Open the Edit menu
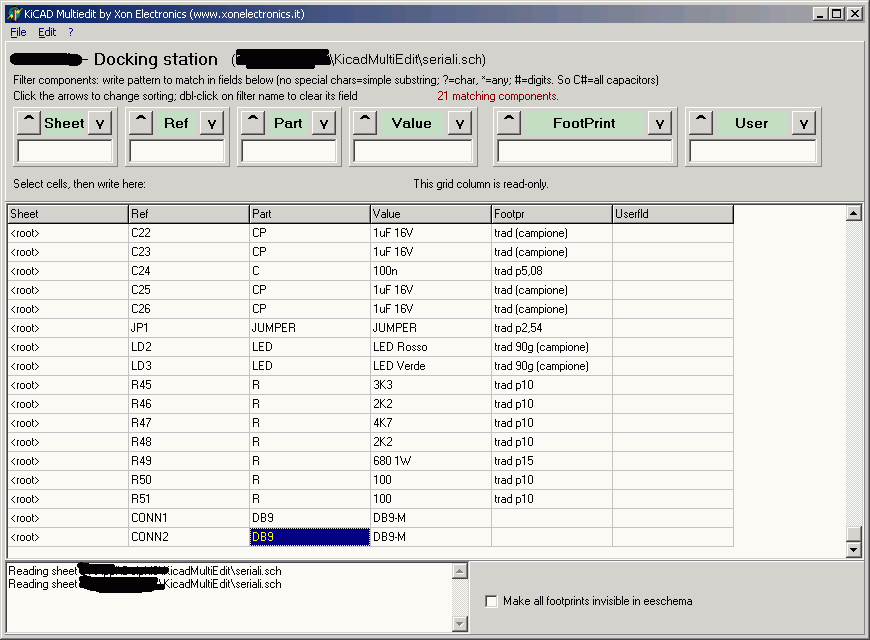 click(47, 32)
